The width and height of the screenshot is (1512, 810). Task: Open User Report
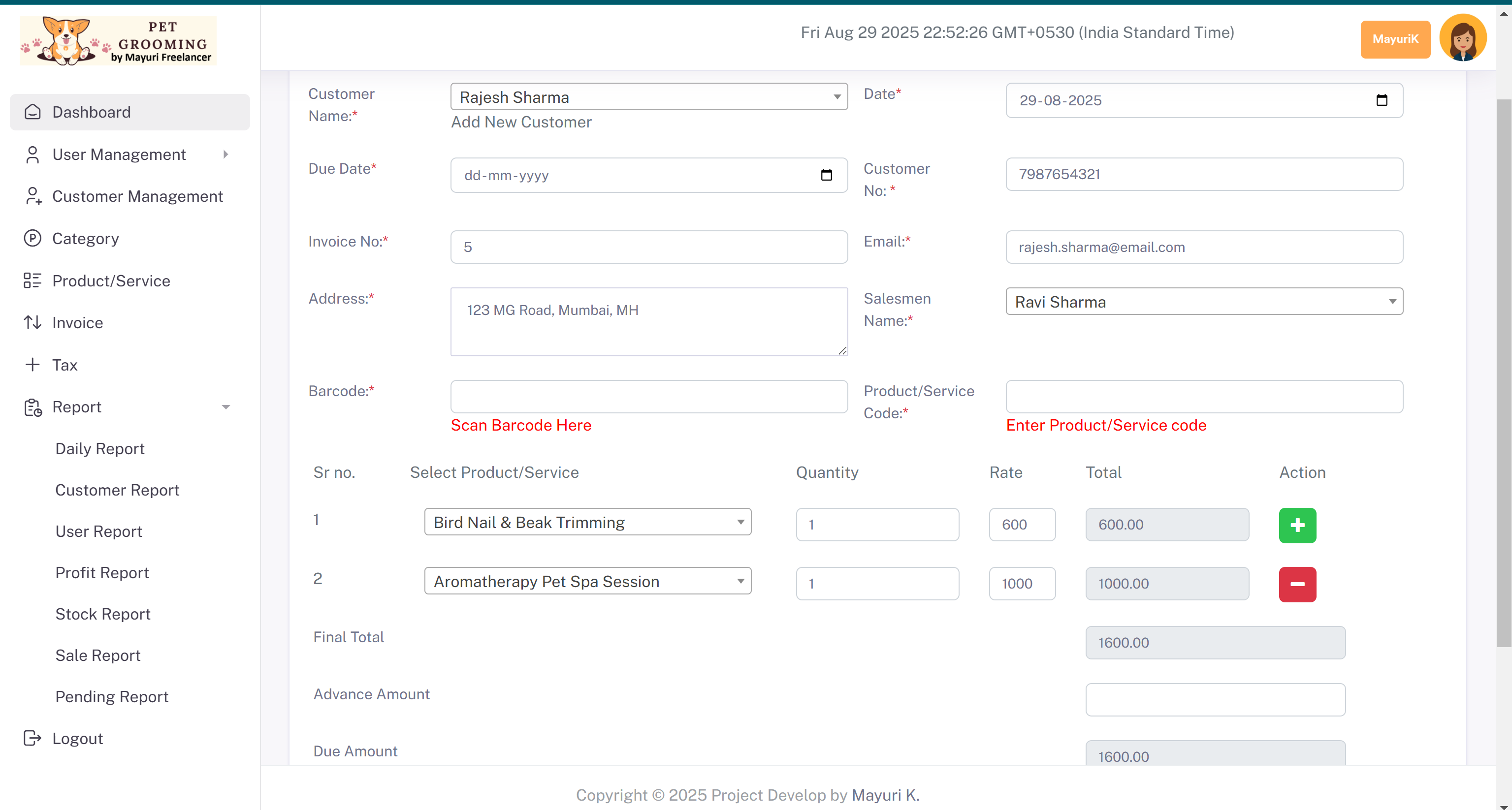tap(98, 531)
